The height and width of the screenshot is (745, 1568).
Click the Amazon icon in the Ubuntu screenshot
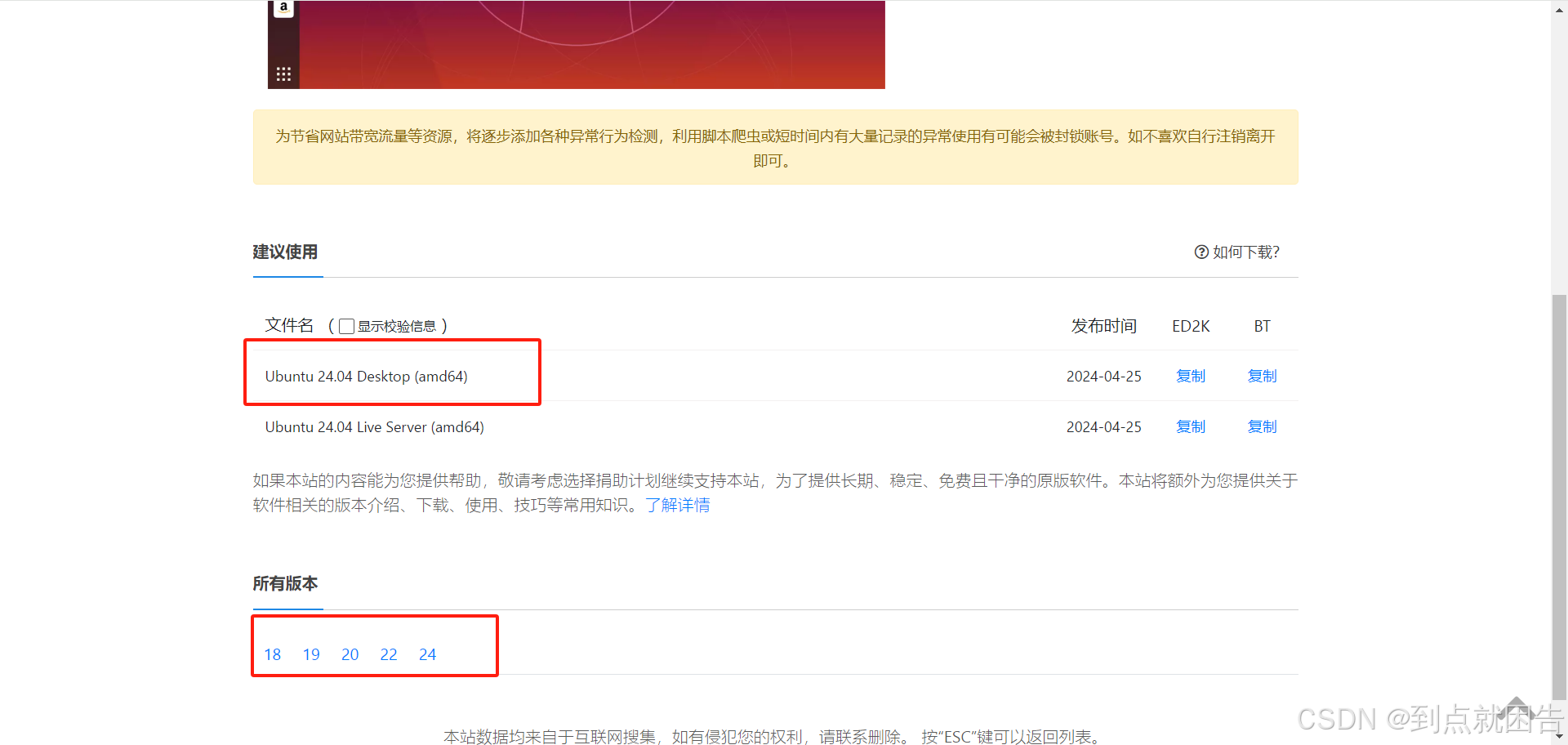283,7
